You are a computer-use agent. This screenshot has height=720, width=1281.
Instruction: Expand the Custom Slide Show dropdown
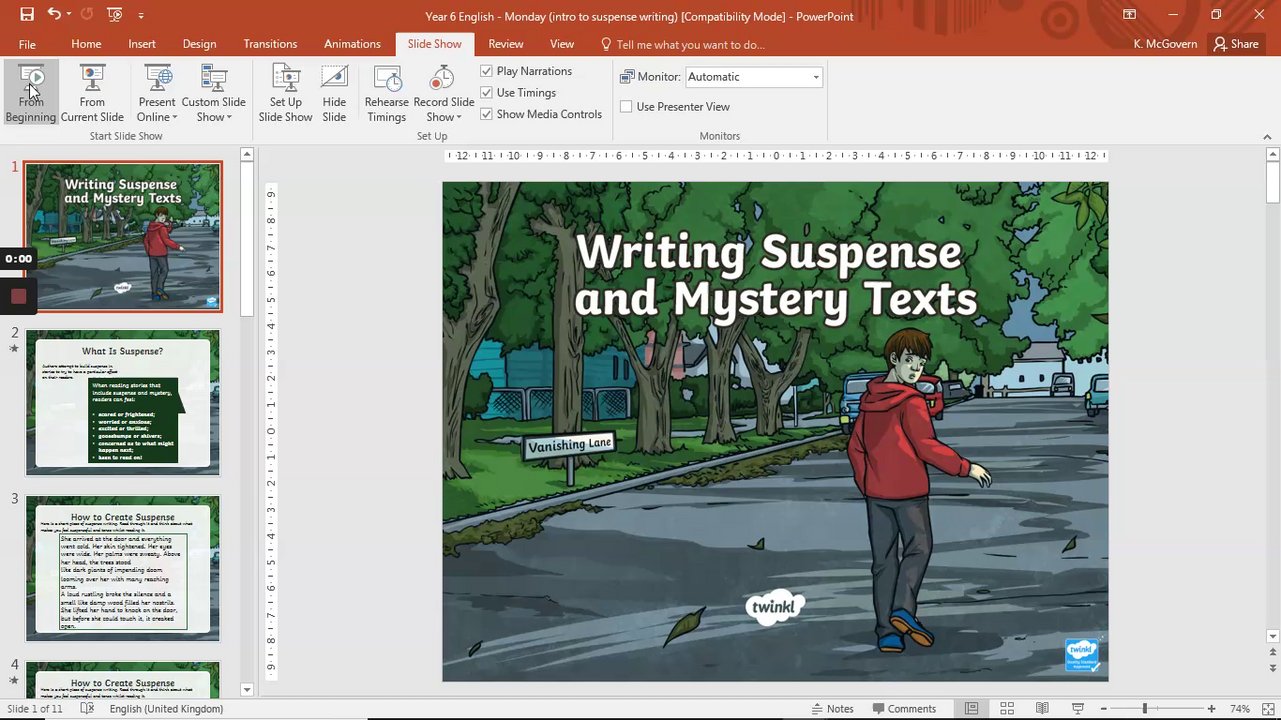pyautogui.click(x=213, y=110)
